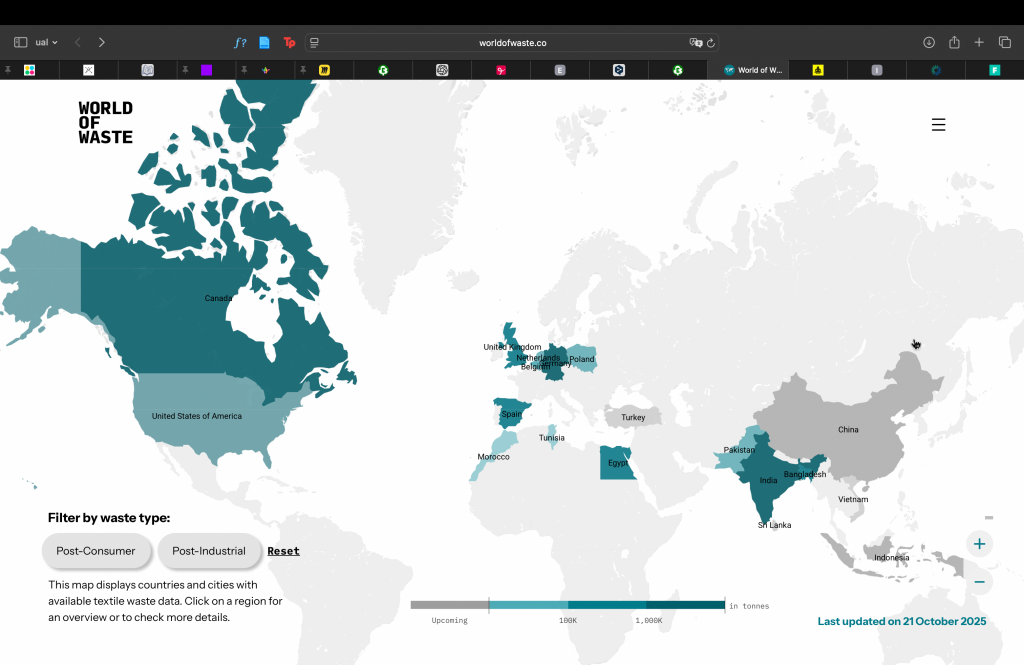
Task: Reset the waste type filter
Action: click(283, 551)
